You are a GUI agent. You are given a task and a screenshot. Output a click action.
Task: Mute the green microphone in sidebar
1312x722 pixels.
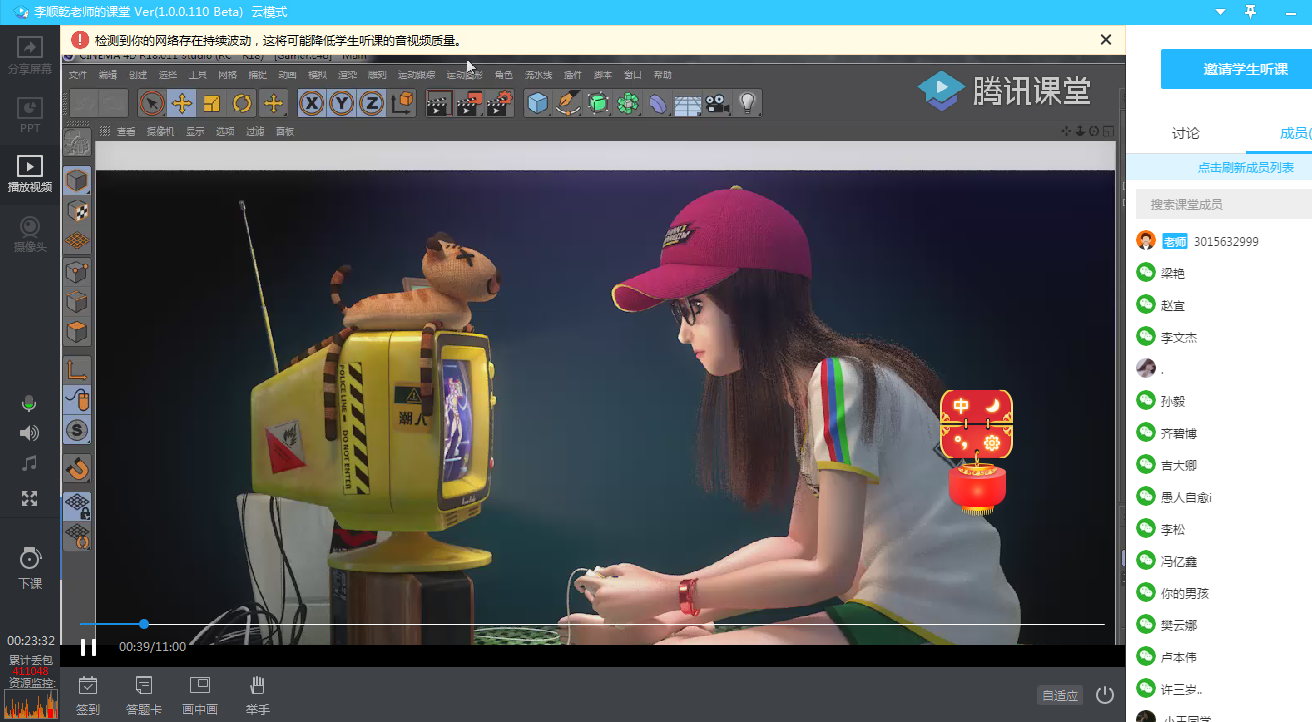pyautogui.click(x=29, y=403)
